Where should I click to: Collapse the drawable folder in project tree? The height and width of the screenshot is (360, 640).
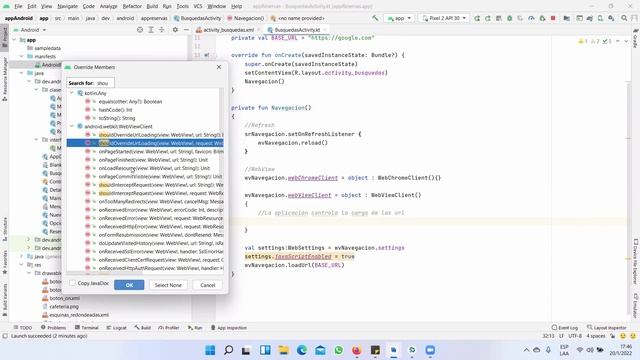click(x=29, y=273)
